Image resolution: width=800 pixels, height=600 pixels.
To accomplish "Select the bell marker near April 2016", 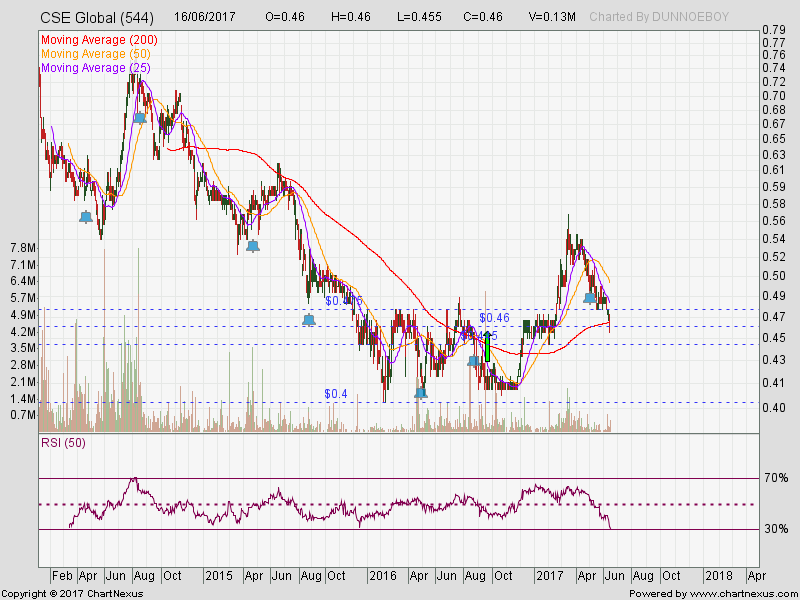I will click(x=421, y=392).
